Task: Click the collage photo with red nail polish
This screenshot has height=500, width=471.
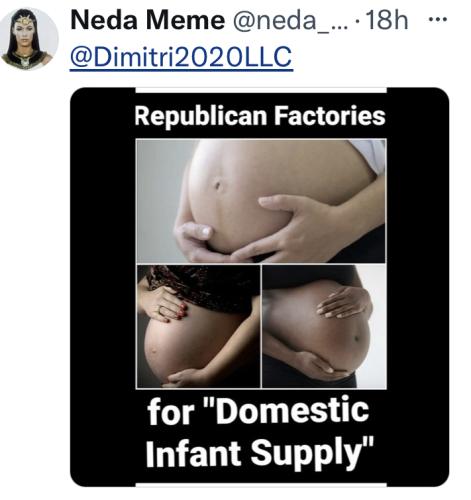Action: [x=199, y=326]
